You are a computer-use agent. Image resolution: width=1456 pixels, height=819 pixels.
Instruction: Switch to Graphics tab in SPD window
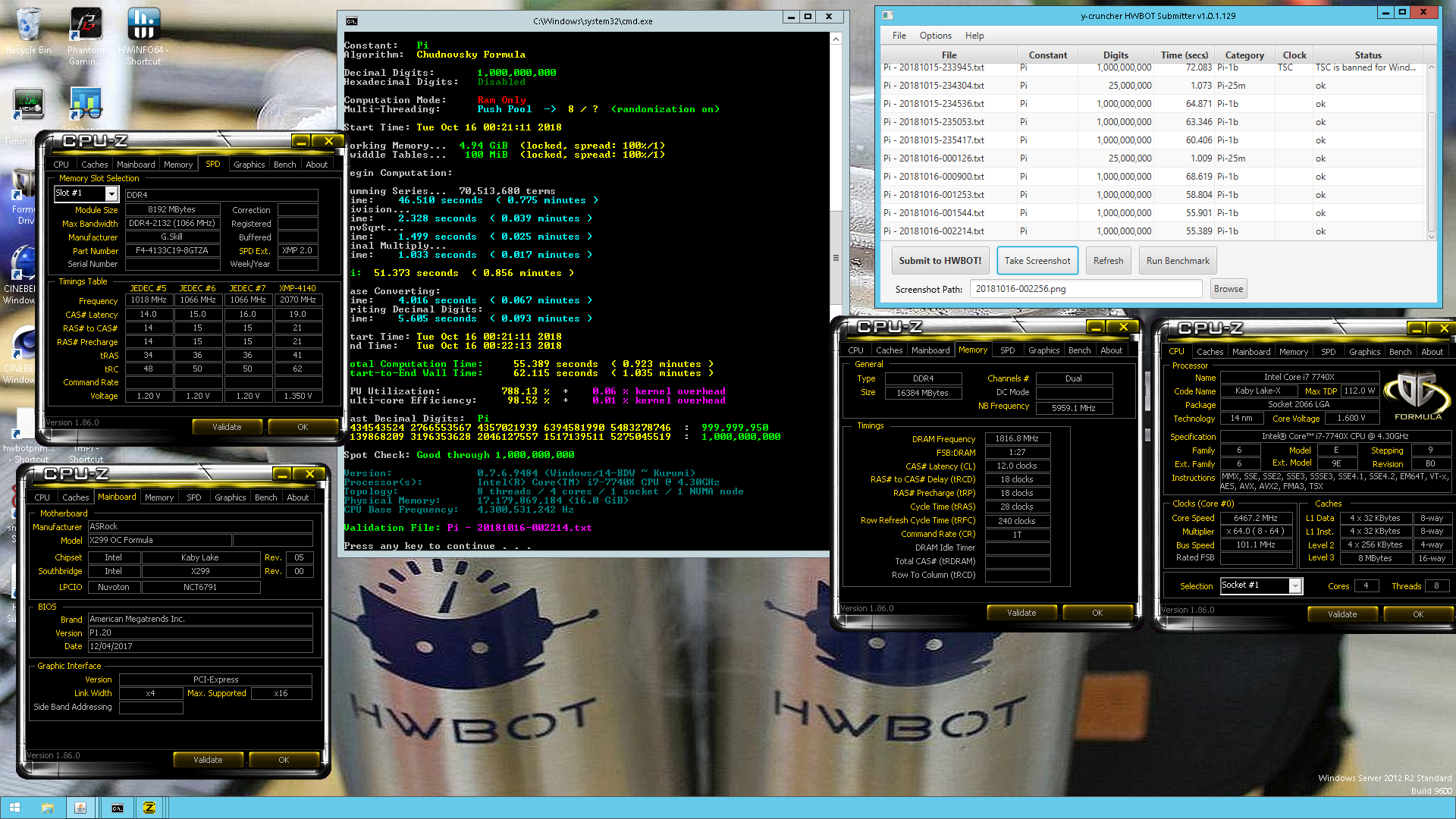249,165
